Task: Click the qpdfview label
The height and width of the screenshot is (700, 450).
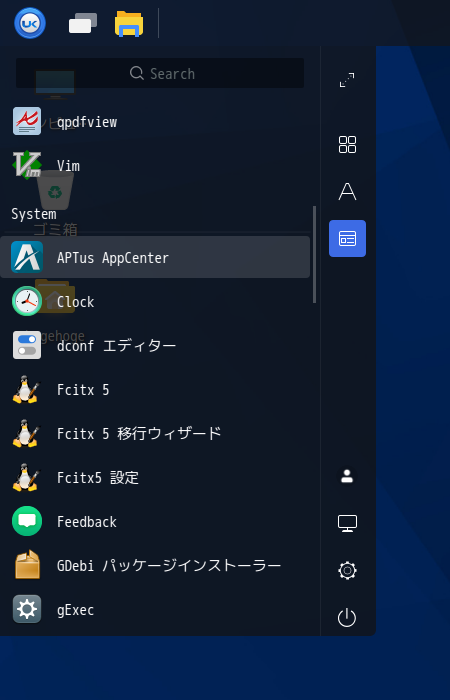Action: pyautogui.click(x=87, y=122)
